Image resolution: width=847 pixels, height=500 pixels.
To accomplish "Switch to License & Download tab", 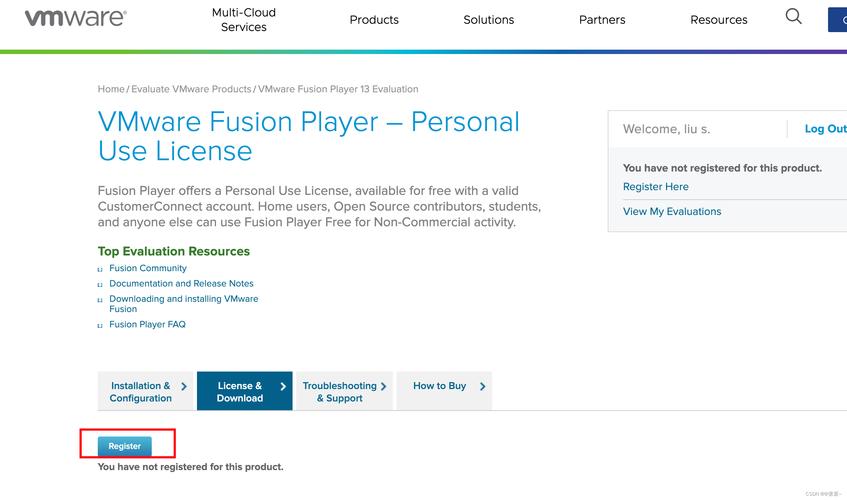I will coord(245,391).
